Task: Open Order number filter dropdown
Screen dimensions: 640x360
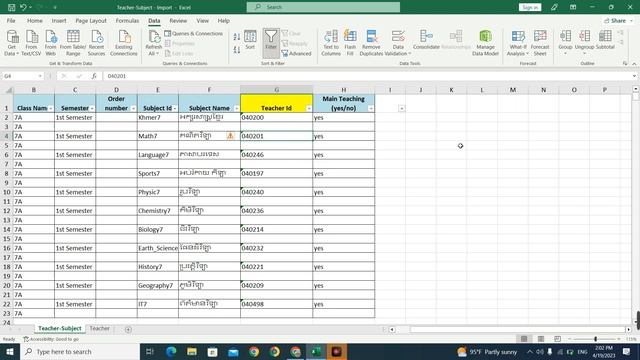Action: (x=133, y=108)
